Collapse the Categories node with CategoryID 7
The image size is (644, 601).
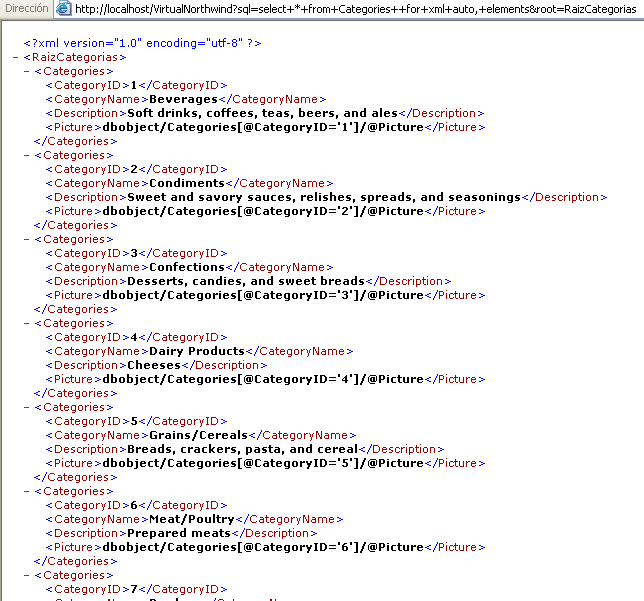pos(27,575)
